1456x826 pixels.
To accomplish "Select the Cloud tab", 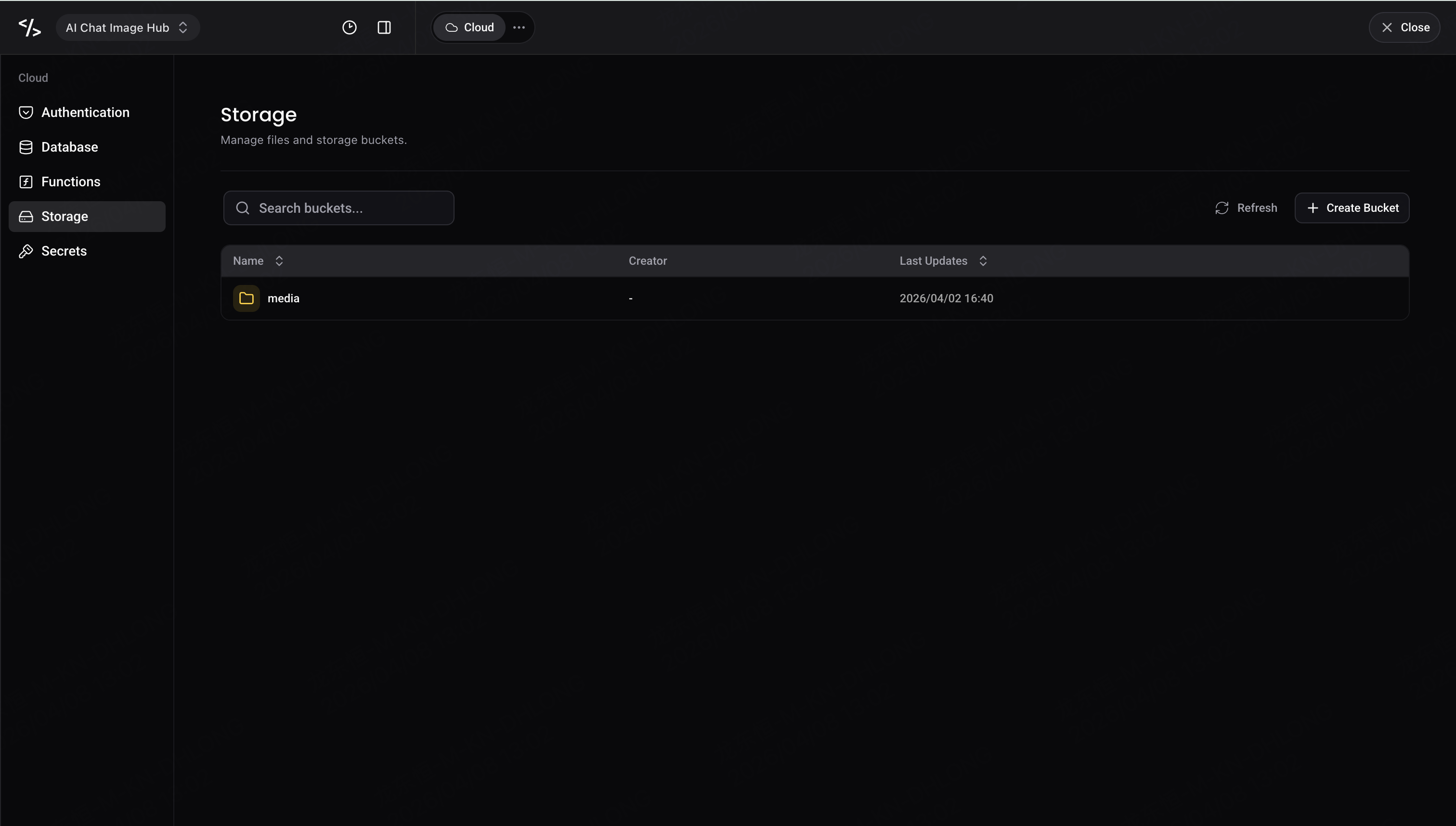I will point(469,27).
